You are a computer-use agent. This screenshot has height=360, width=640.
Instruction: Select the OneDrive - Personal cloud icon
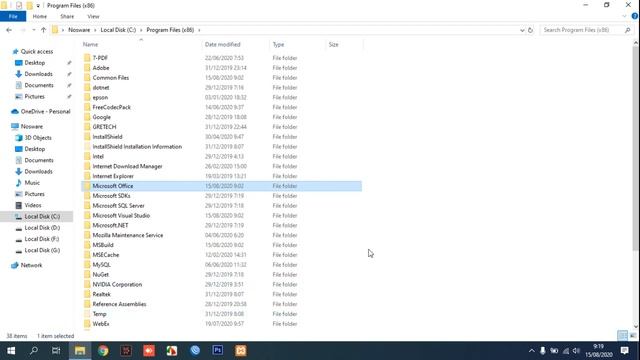pyautogui.click(x=15, y=111)
